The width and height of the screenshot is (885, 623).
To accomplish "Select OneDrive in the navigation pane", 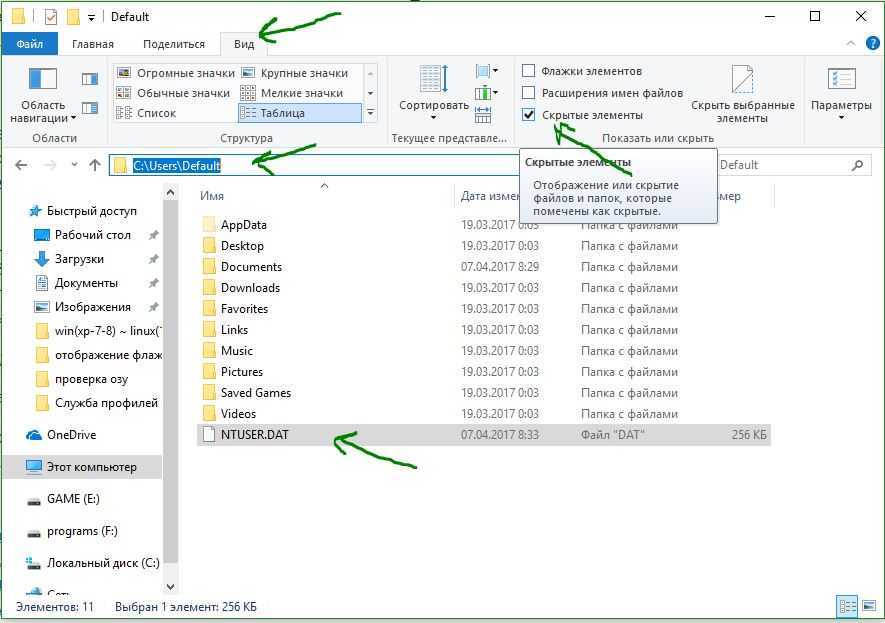I will click(71, 435).
